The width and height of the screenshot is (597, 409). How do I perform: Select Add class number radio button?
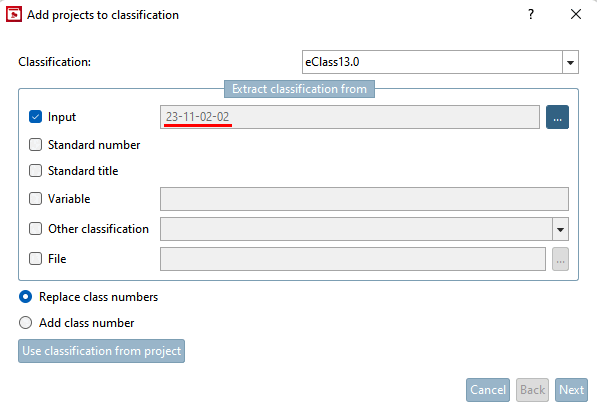pyautogui.click(x=26, y=323)
